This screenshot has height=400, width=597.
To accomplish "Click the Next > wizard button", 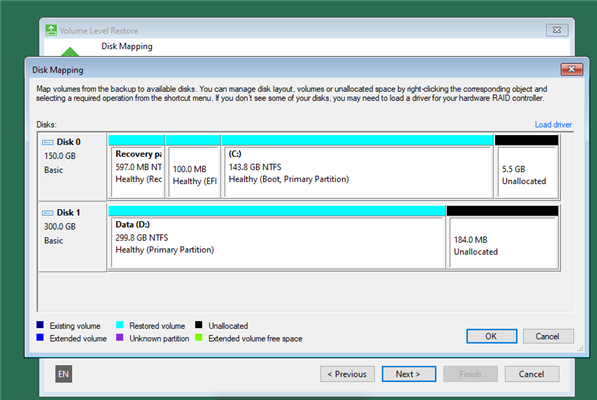I will pyautogui.click(x=409, y=374).
